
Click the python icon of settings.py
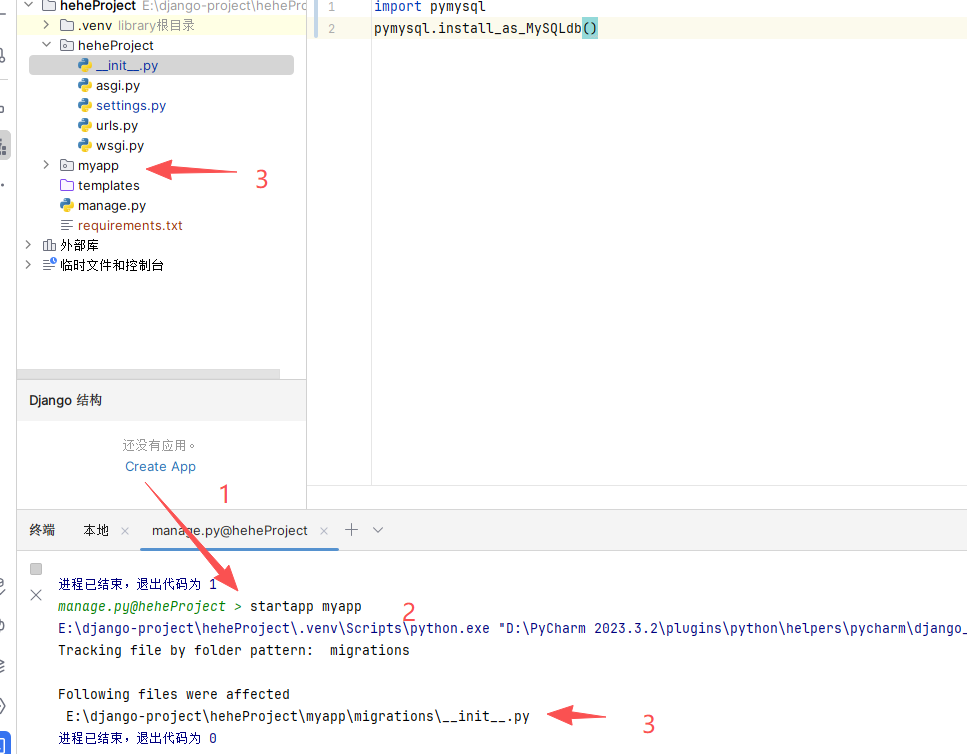[84, 105]
